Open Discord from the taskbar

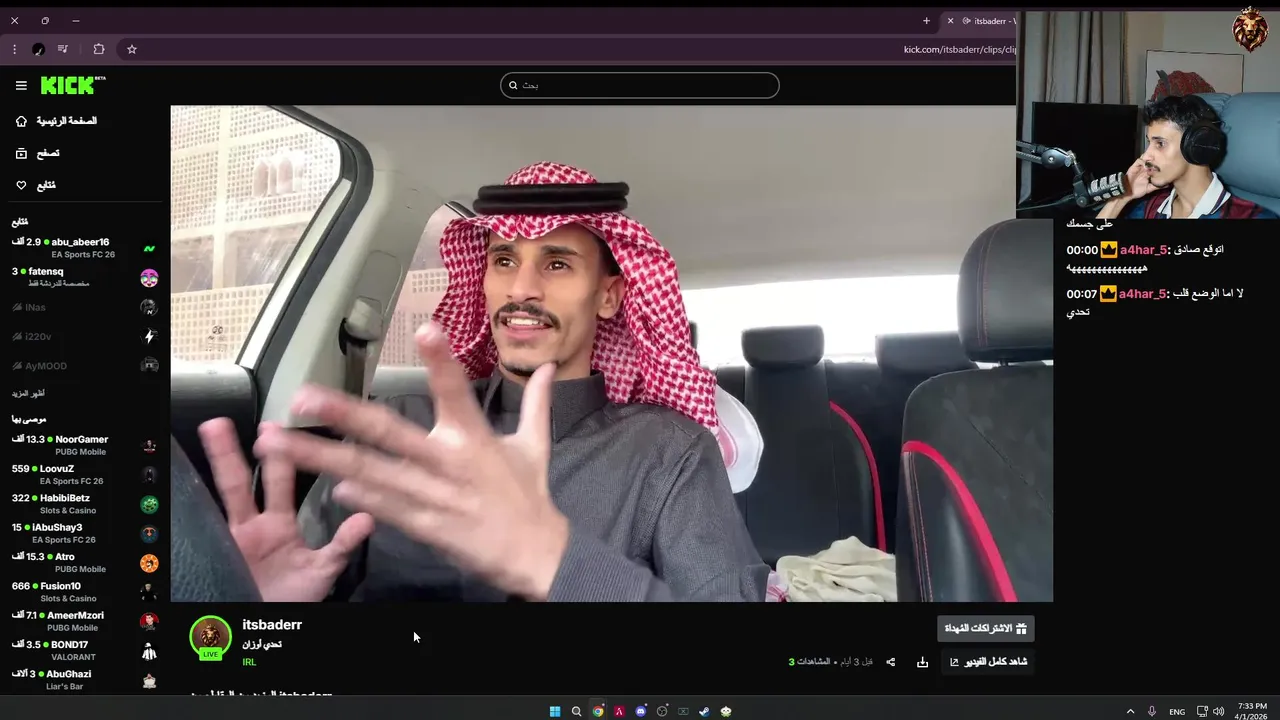point(641,711)
